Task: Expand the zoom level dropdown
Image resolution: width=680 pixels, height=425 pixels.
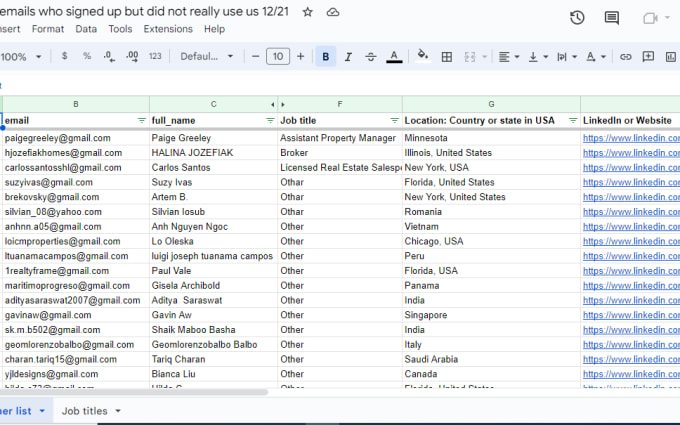Action: tap(38, 57)
